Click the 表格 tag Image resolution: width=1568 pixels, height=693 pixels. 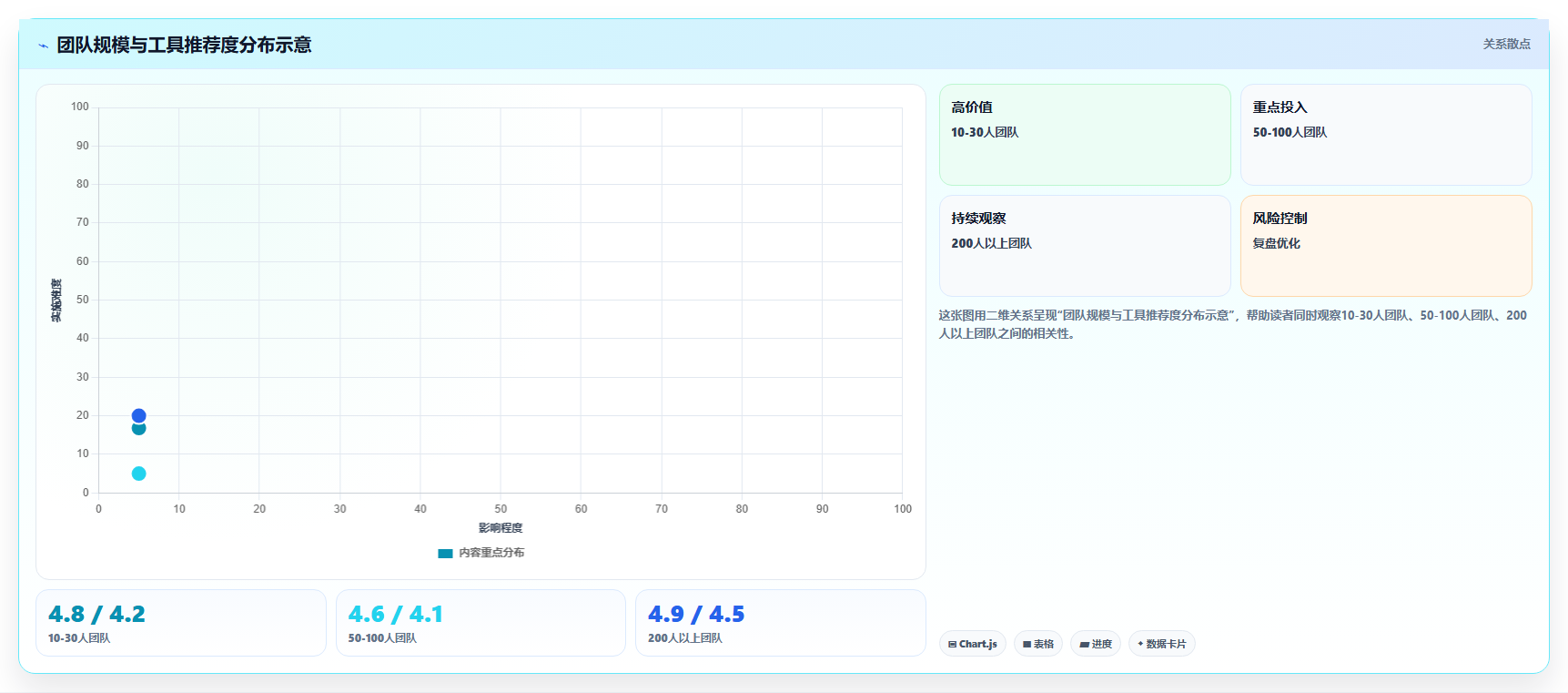(x=1037, y=644)
